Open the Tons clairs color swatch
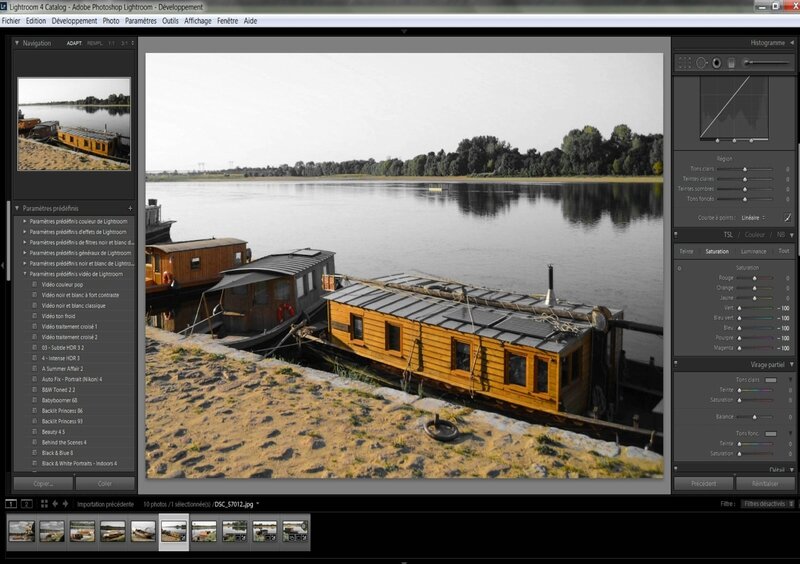 coord(770,380)
